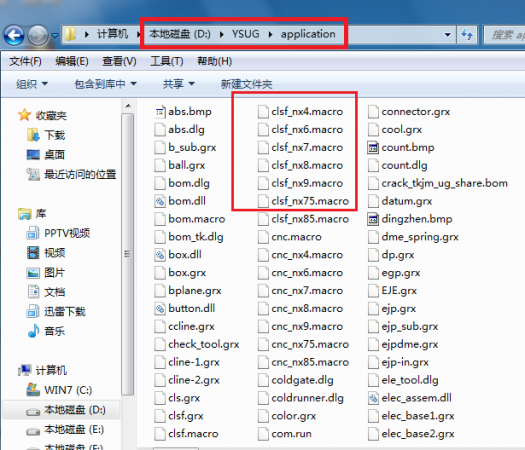Click the Forward navigation arrow button
The image size is (525, 450).
pos(38,35)
